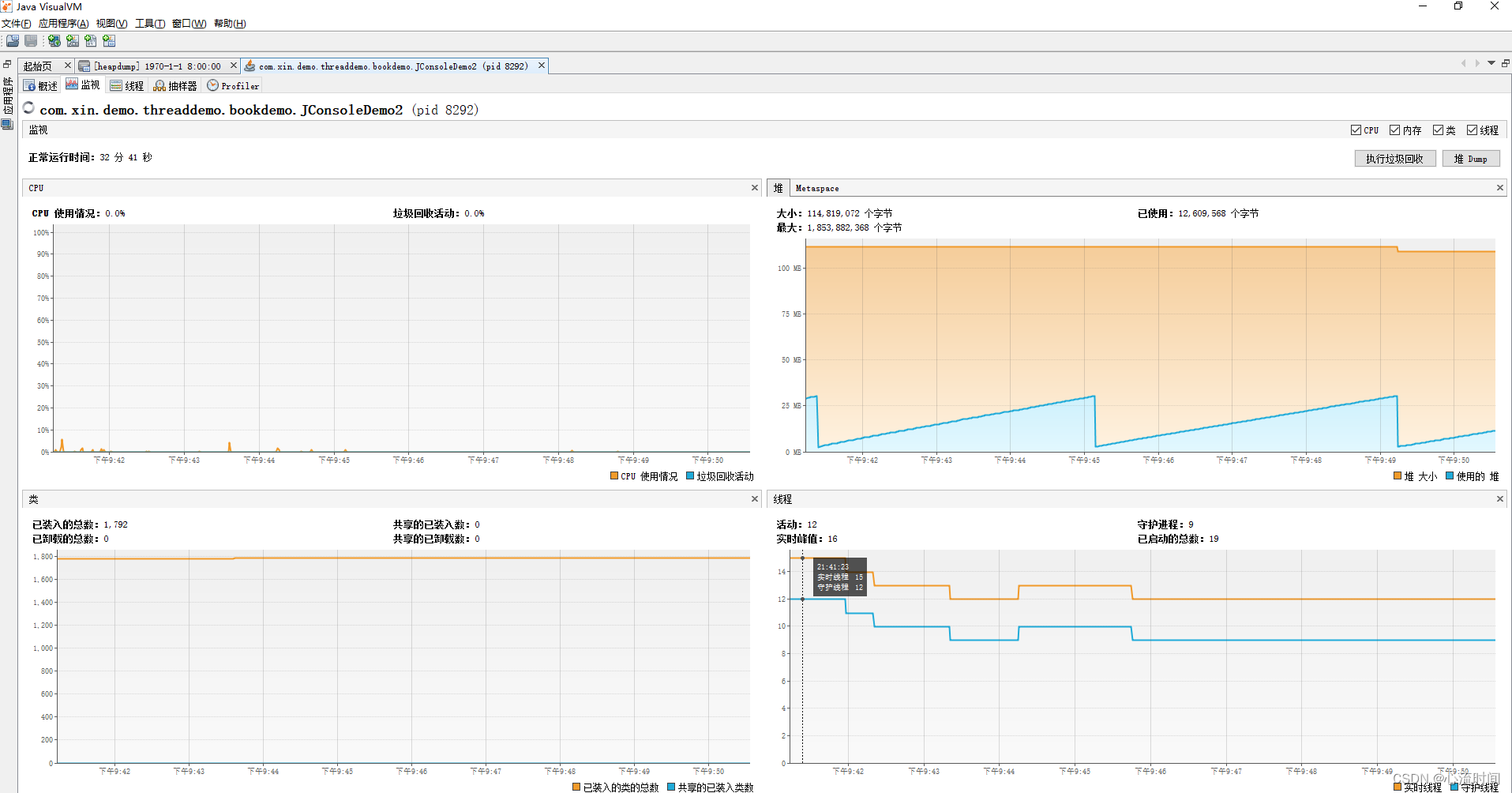This screenshot has height=793, width=1512.
Task: Click the 已装入的总数 1,792 value
Action: (80, 524)
